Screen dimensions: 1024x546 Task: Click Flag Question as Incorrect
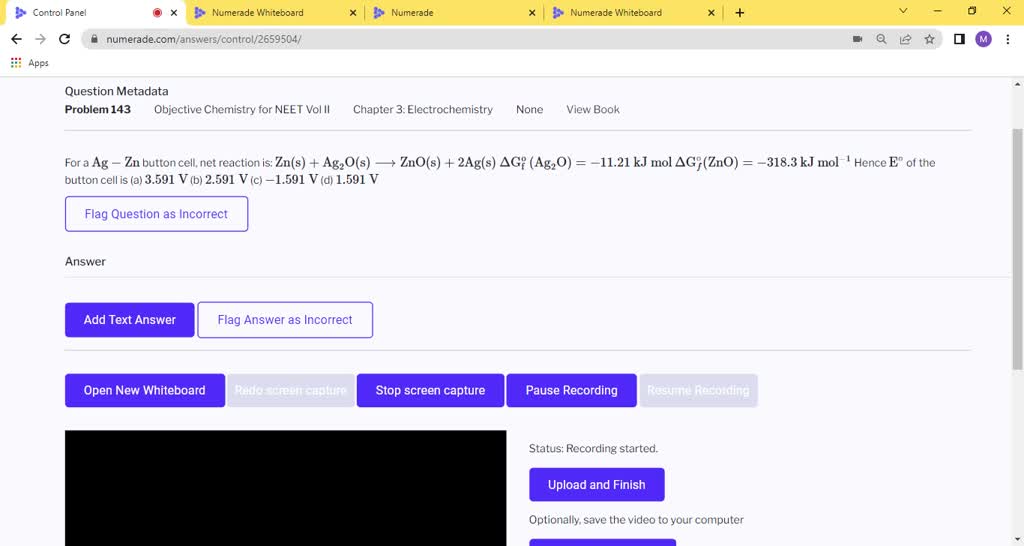(x=156, y=214)
